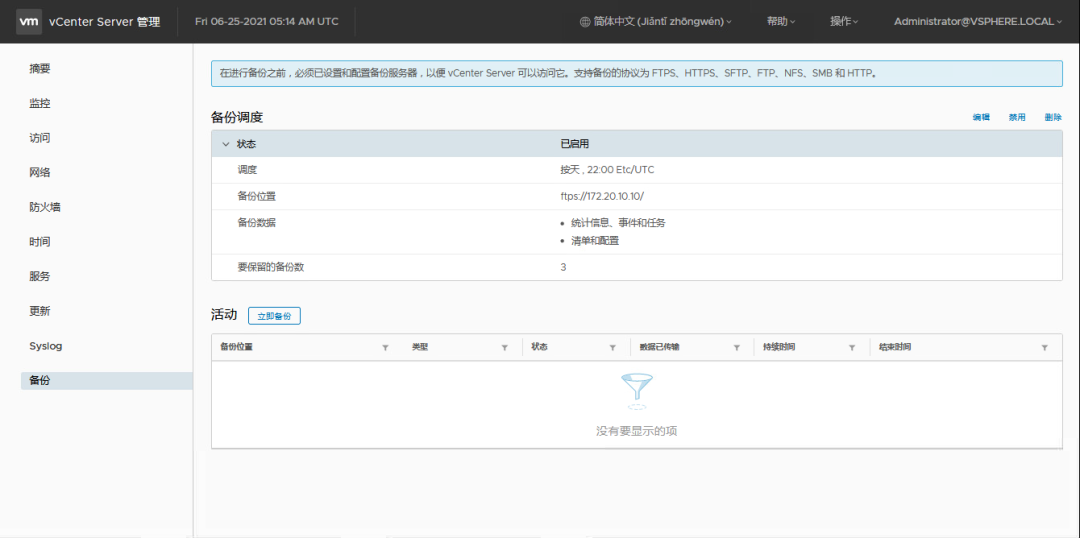The height and width of the screenshot is (538, 1080).
Task: Open the 简体中文 language dropdown
Action: (x=656, y=21)
